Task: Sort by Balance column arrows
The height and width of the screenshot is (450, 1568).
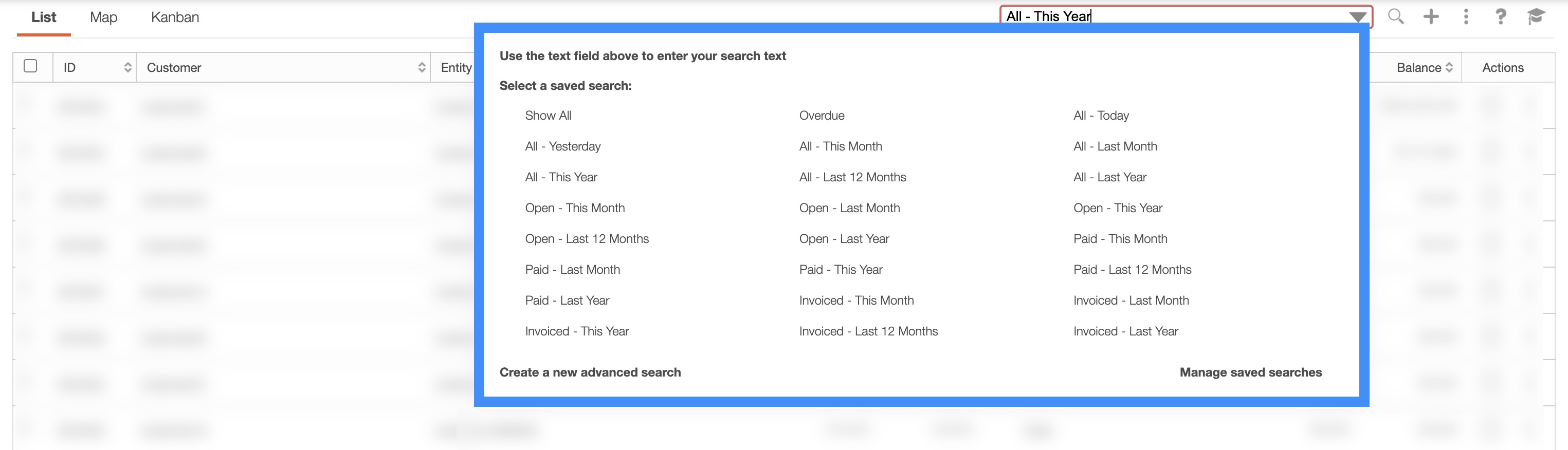Action: (1449, 67)
